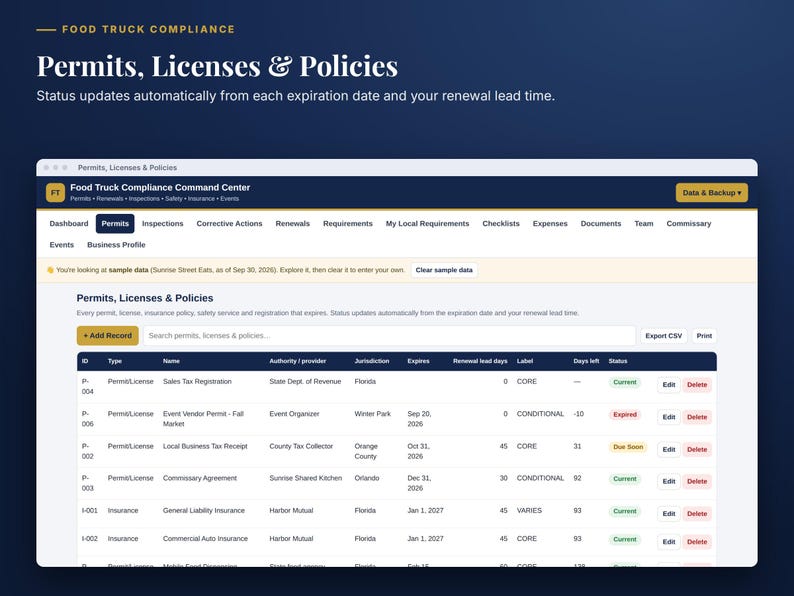
Task: Click the Type column header
Action: 114,361
